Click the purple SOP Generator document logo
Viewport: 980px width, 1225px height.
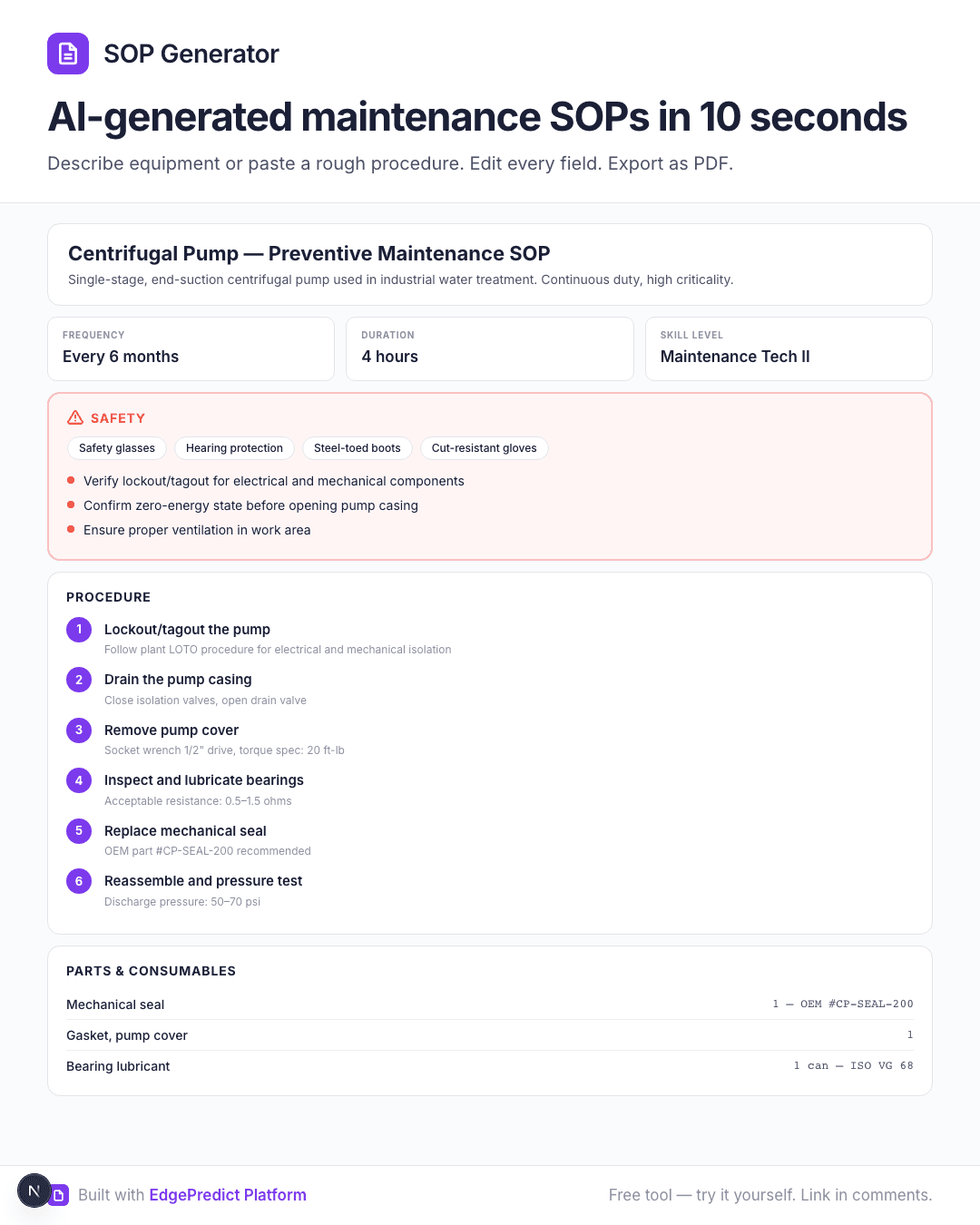tap(68, 54)
